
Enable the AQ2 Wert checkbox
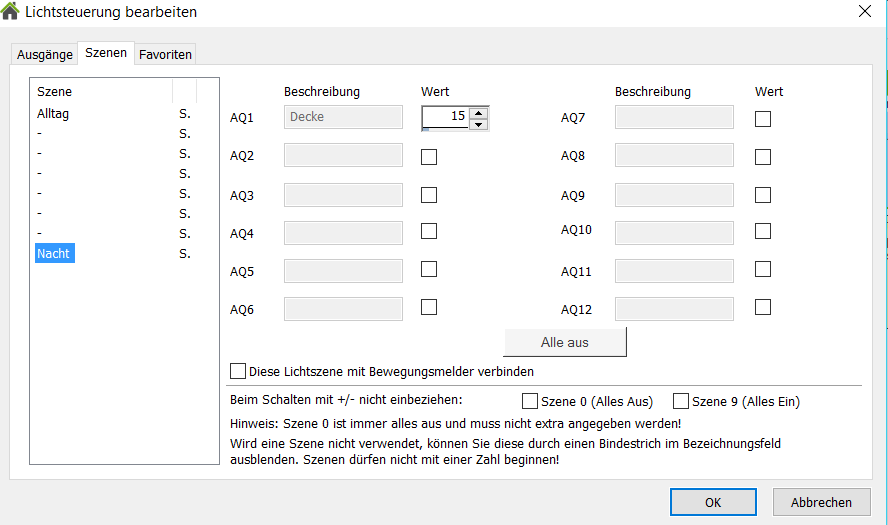tap(429, 156)
